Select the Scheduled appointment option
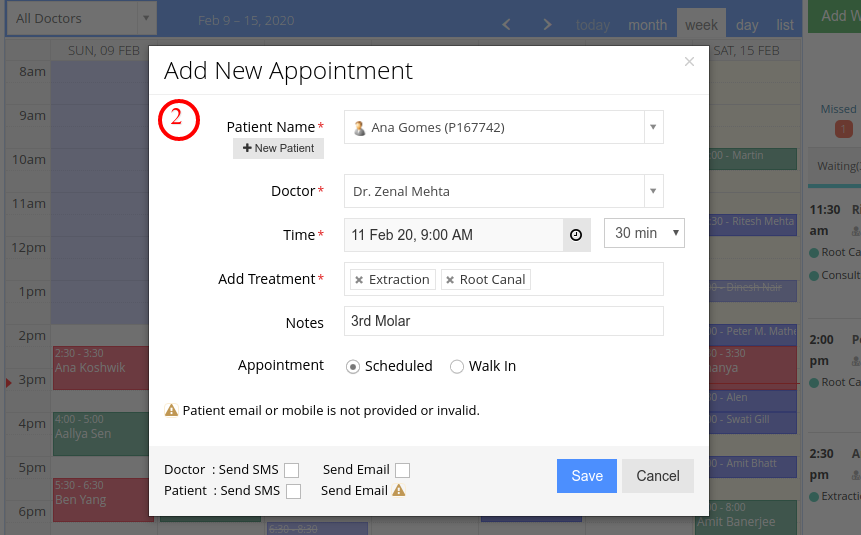This screenshot has height=535, width=861. [x=353, y=366]
